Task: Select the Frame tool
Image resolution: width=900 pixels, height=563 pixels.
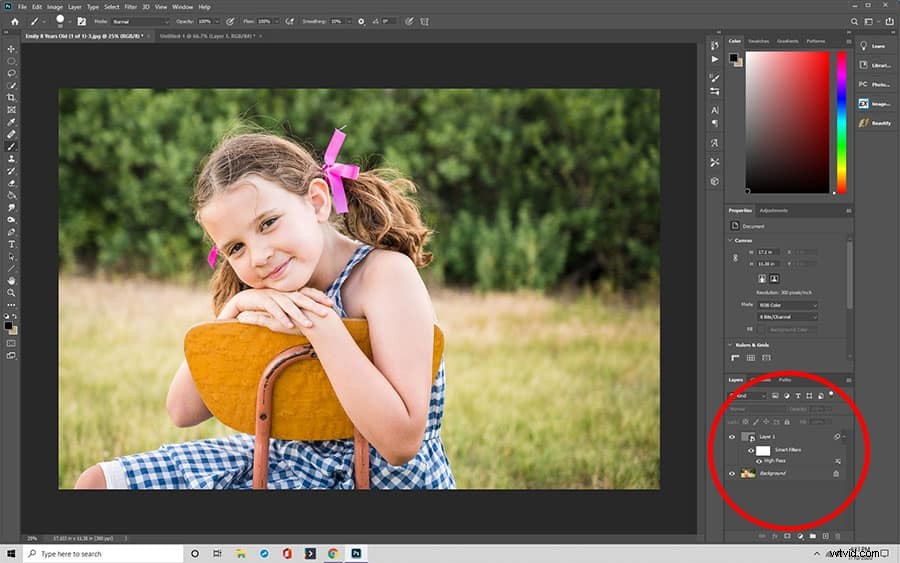Action: [x=11, y=110]
